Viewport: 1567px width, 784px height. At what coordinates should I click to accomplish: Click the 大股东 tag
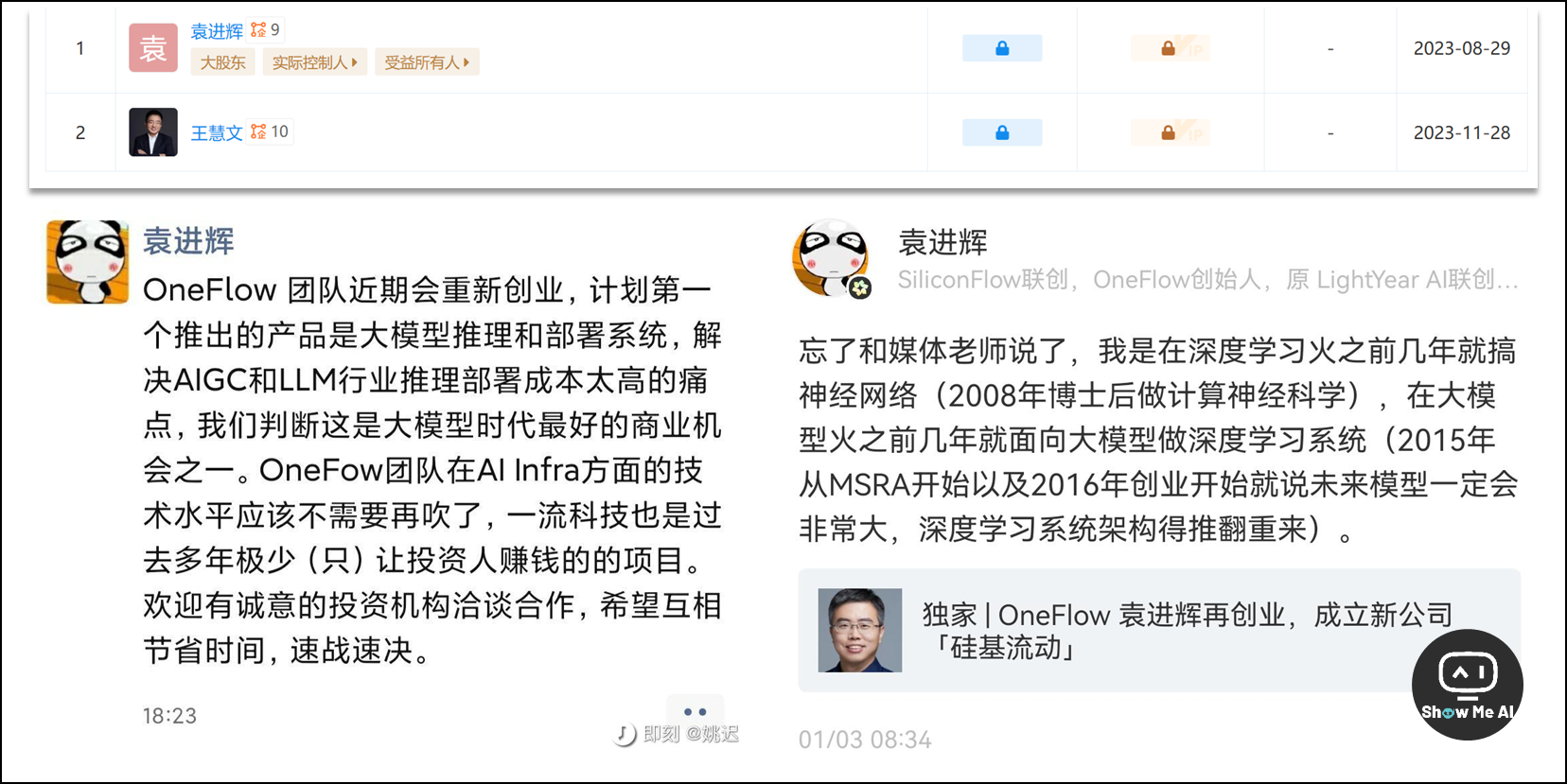tap(222, 62)
